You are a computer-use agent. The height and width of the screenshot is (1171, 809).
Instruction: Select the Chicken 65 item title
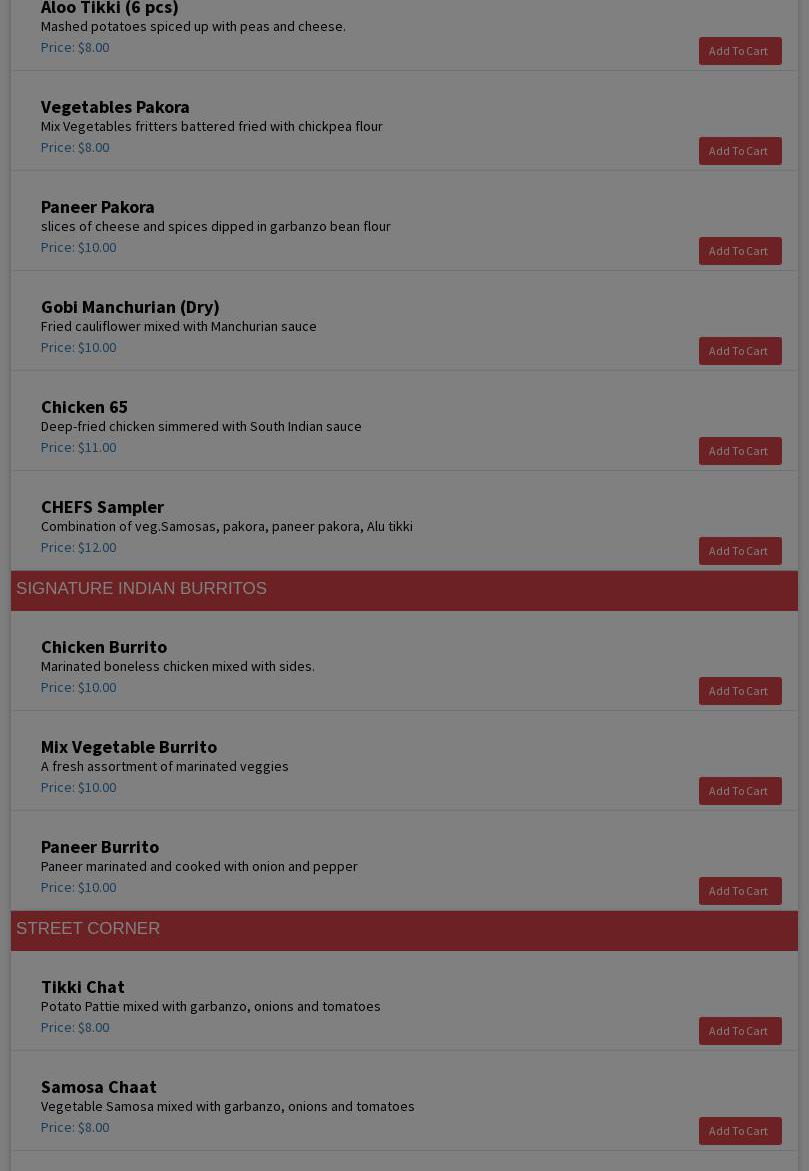click(x=84, y=407)
